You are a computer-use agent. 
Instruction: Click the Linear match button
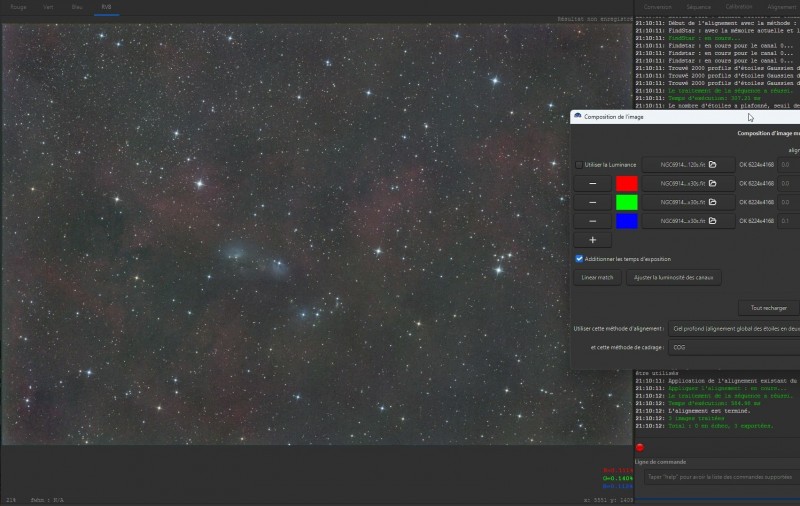pyautogui.click(x=597, y=278)
